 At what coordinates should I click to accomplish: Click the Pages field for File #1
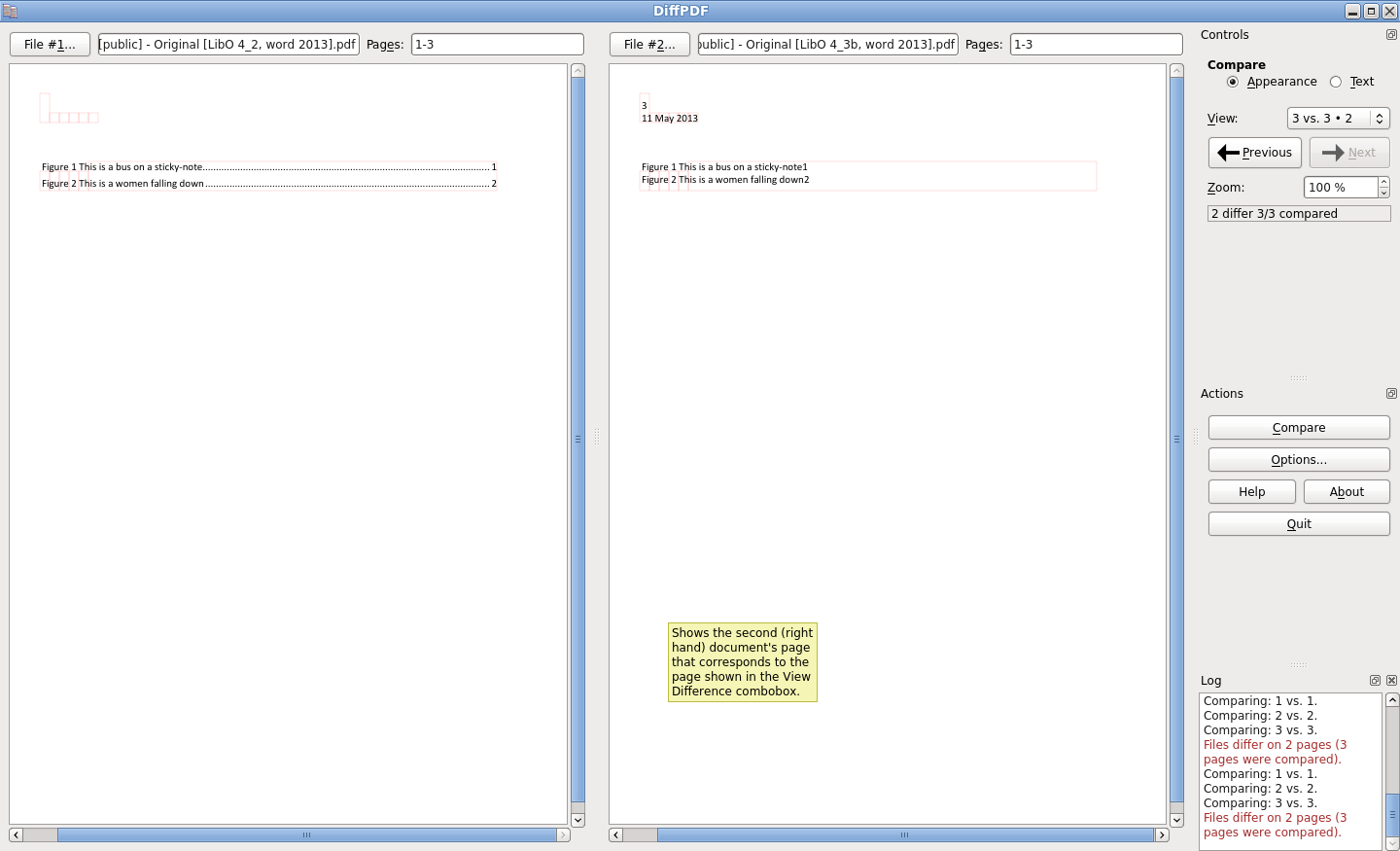coord(497,45)
